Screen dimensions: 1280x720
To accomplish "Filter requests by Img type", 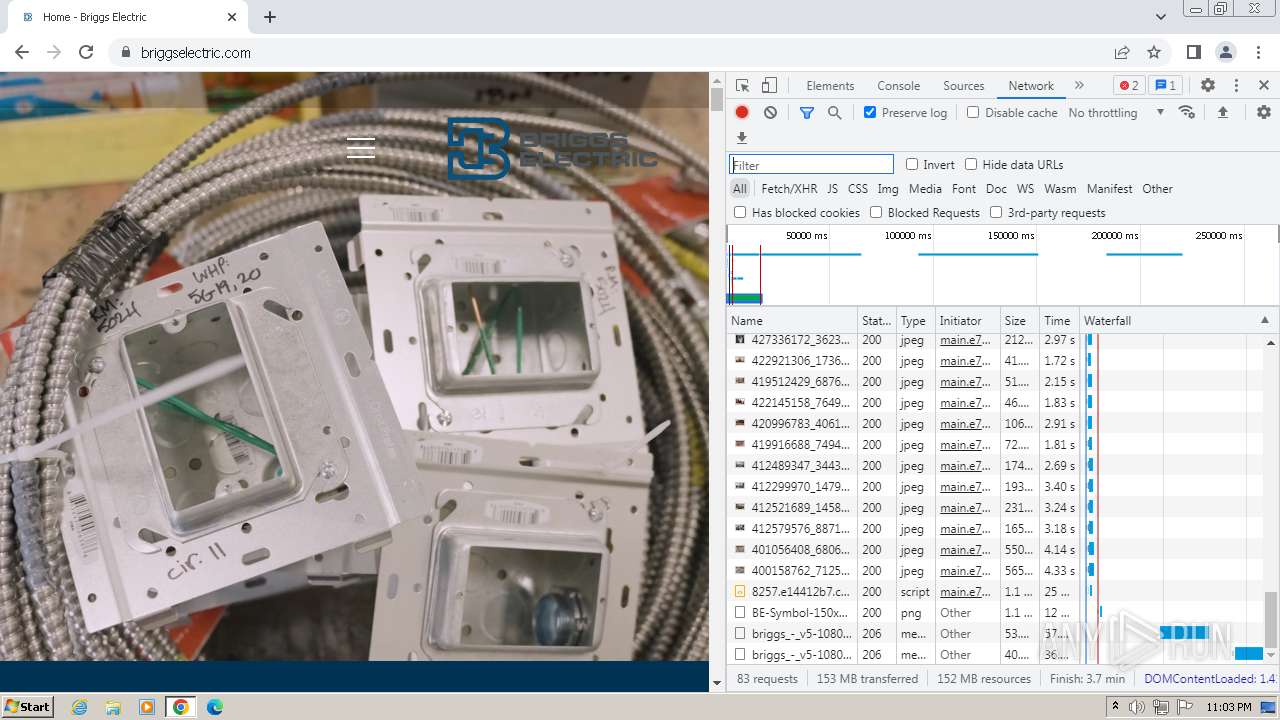I will click(888, 189).
